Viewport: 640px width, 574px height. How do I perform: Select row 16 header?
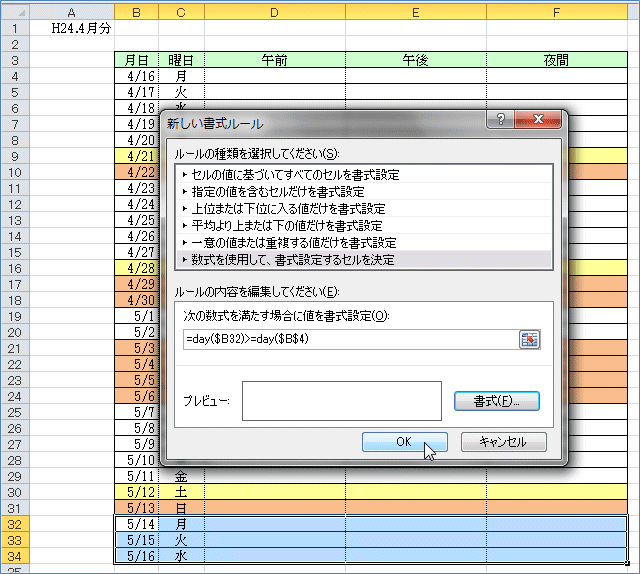point(15,268)
